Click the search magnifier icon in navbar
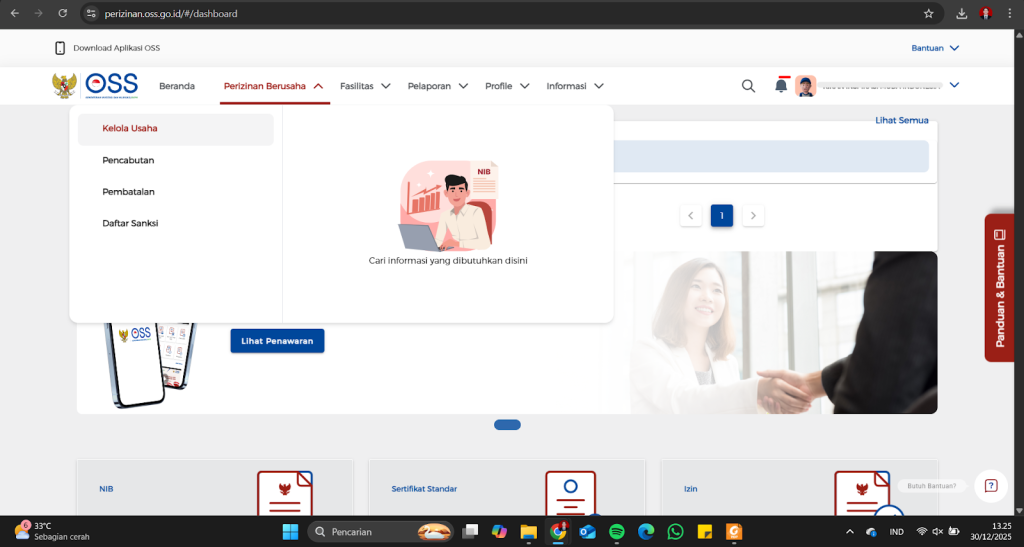 pos(748,86)
